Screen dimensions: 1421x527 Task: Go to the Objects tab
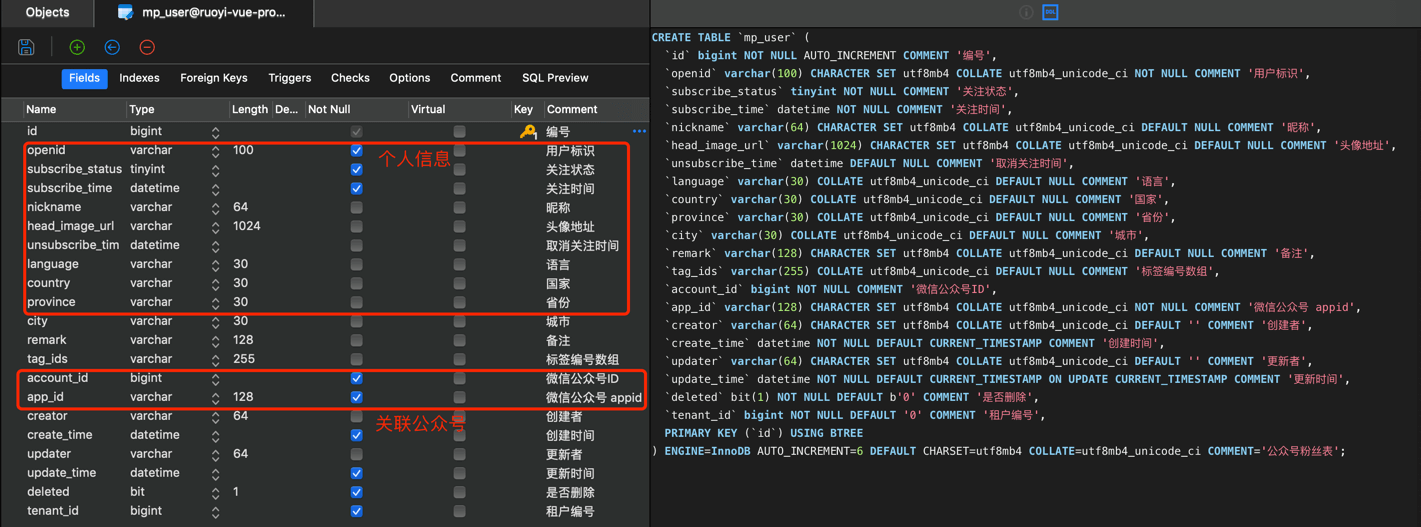[47, 13]
